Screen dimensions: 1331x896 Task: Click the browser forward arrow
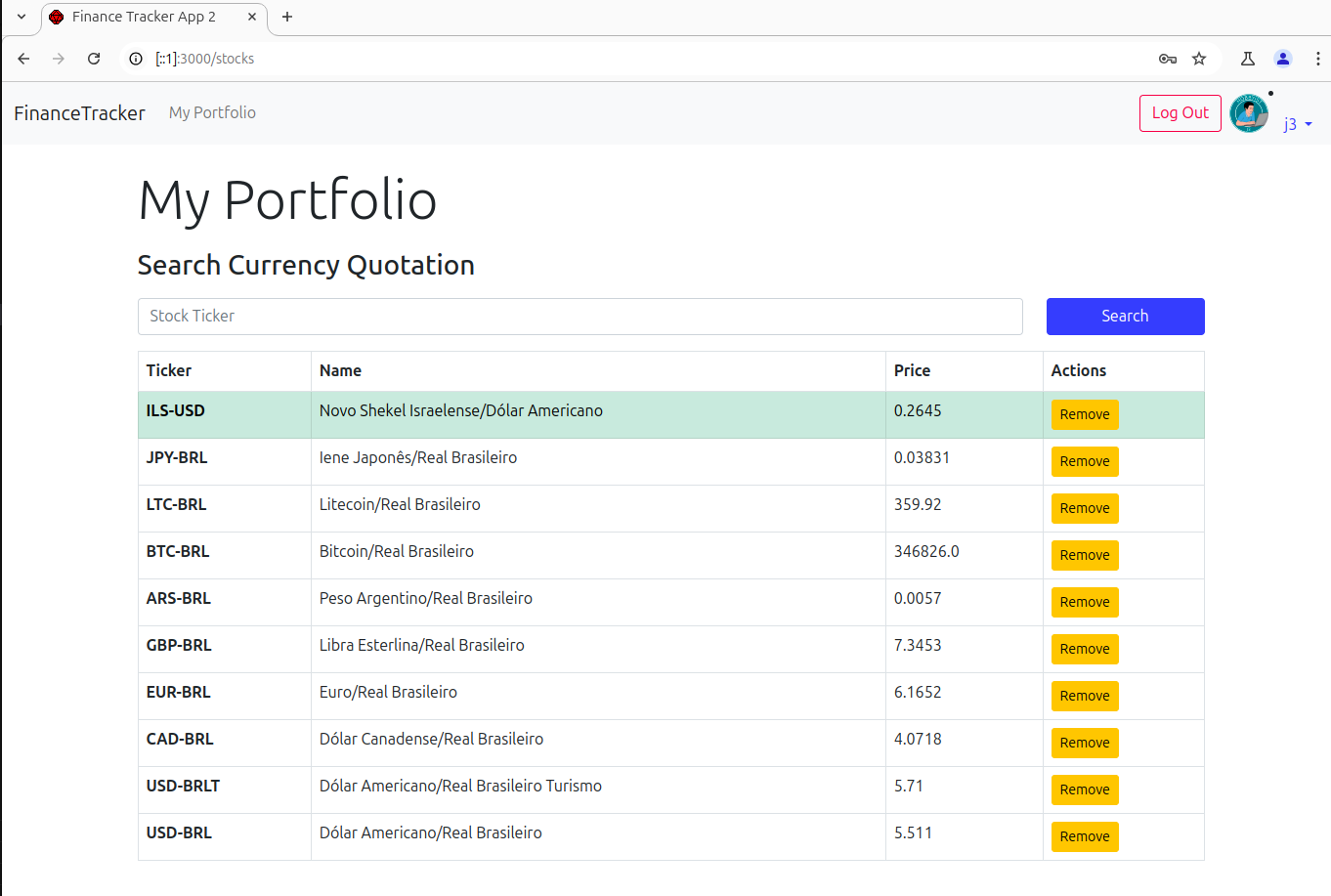(x=59, y=59)
